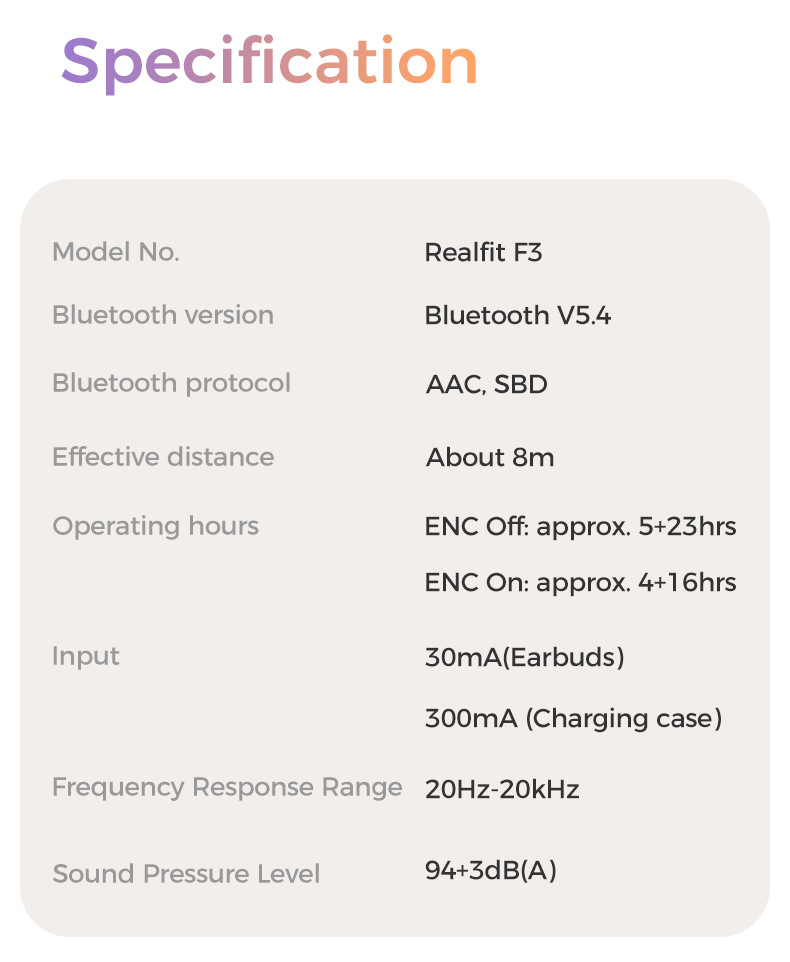790x962 pixels.
Task: Select the 94+3dB(A) value
Action: 490,871
